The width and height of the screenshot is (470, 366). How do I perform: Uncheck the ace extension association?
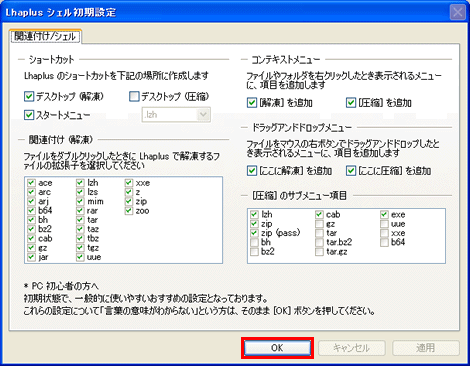tap(31, 183)
